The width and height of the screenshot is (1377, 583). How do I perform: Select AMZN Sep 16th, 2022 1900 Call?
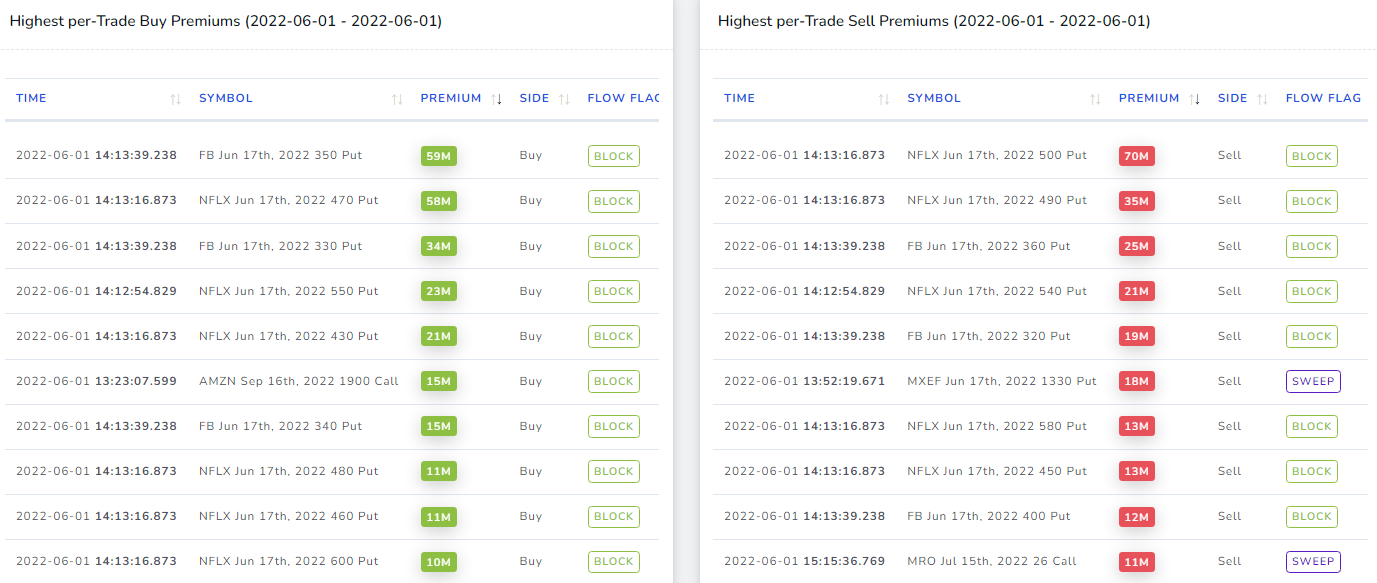[299, 380]
